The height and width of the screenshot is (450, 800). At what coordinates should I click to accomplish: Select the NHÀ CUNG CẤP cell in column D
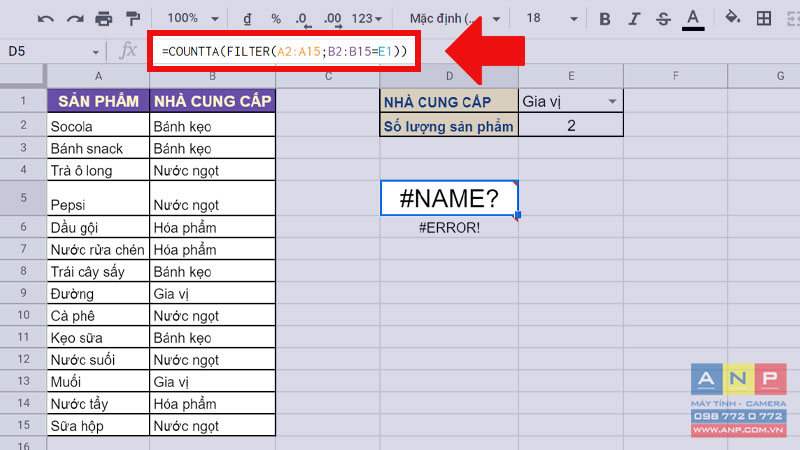pos(449,102)
